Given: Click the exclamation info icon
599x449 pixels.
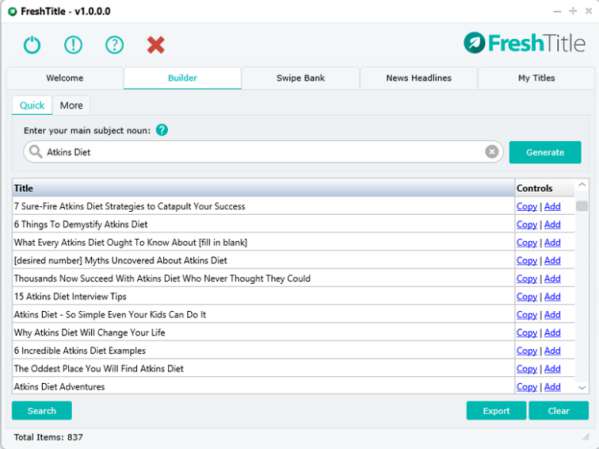Looking at the screenshot, I should pos(73,45).
